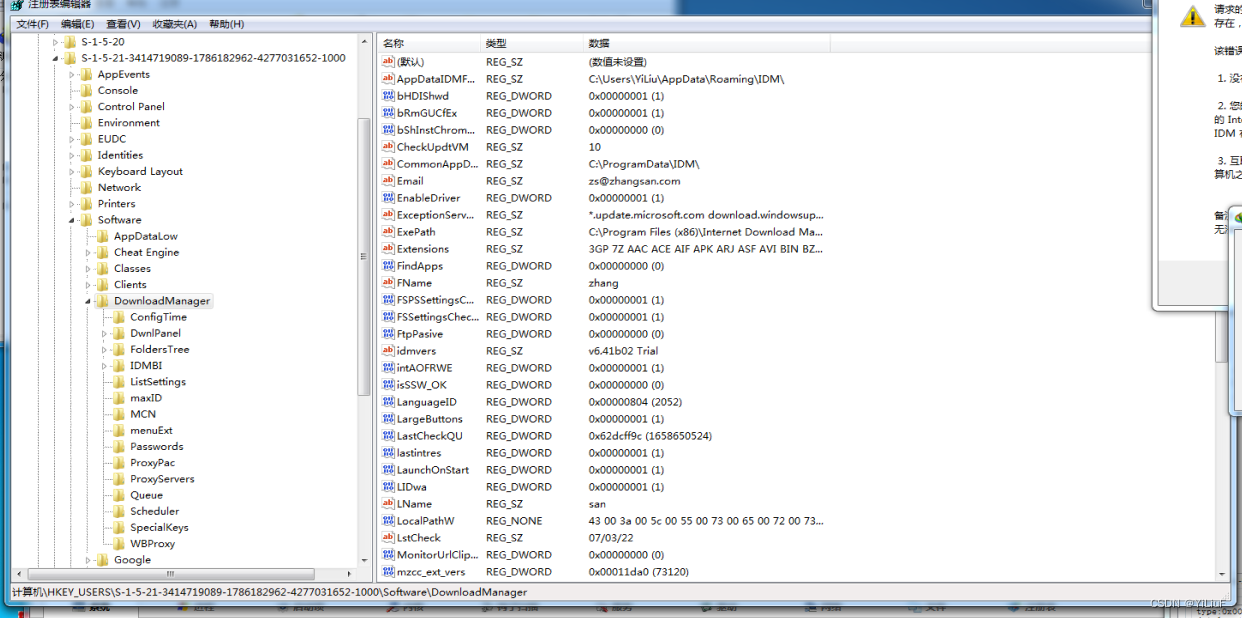Screen dimensions: 1242x618
Task: Click the registry path in the status bar
Action: (x=269, y=592)
